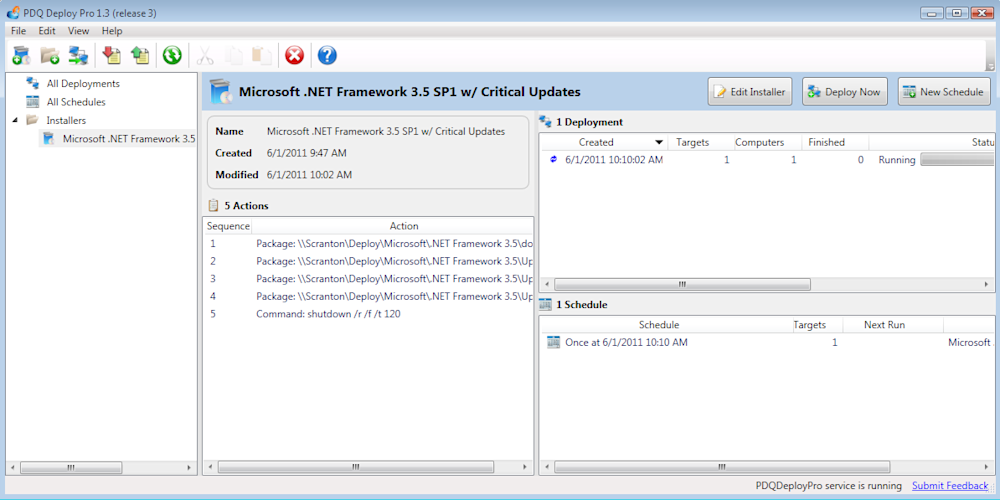Click the Modified date 6/1/2011 10:02 AM

coord(309,175)
